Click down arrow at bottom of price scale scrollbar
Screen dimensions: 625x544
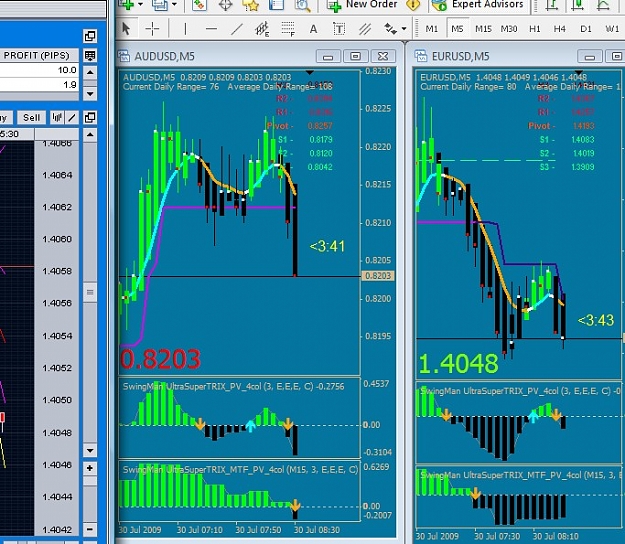(90, 451)
